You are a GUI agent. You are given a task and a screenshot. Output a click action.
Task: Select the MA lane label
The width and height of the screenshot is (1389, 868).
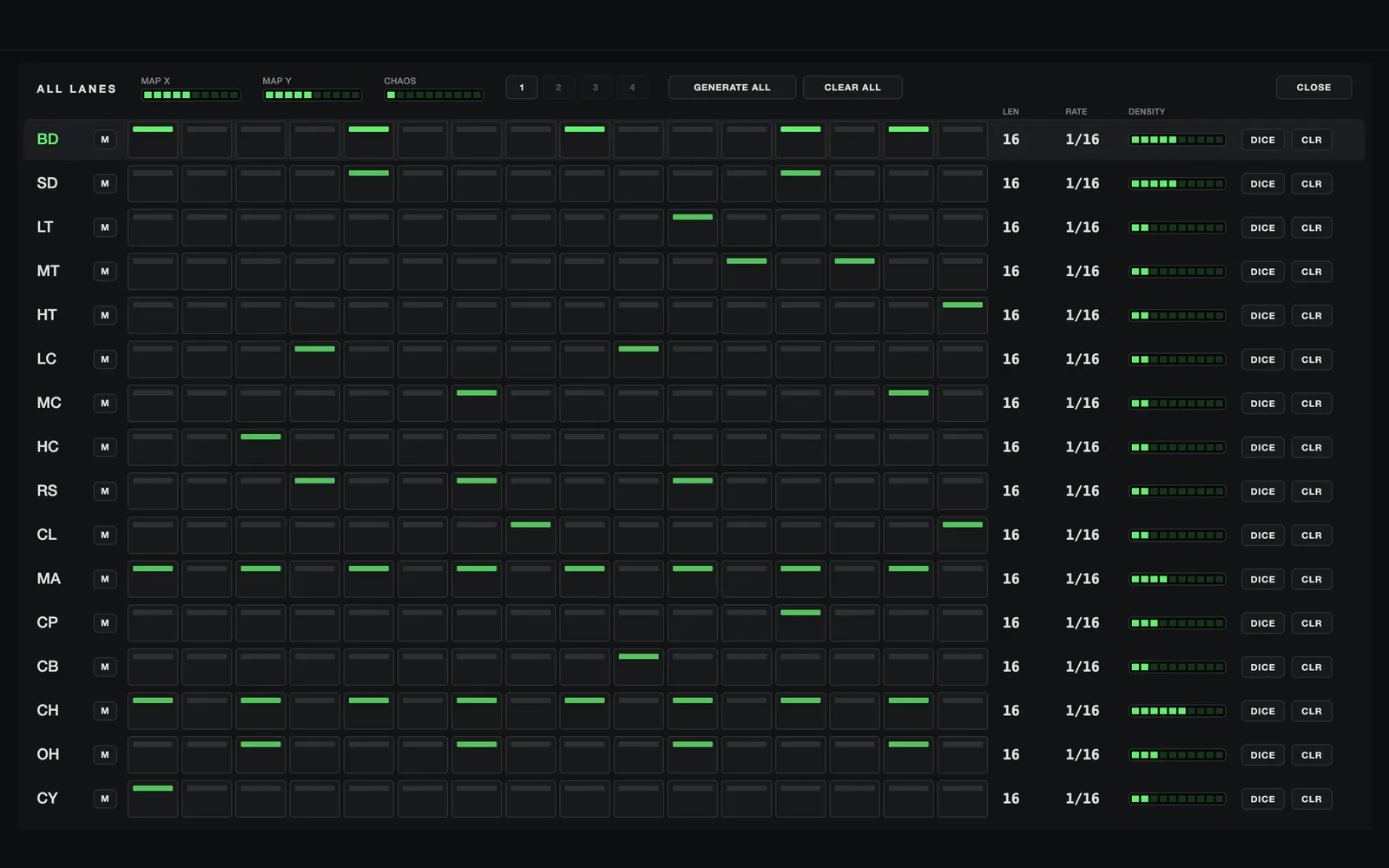(x=49, y=579)
